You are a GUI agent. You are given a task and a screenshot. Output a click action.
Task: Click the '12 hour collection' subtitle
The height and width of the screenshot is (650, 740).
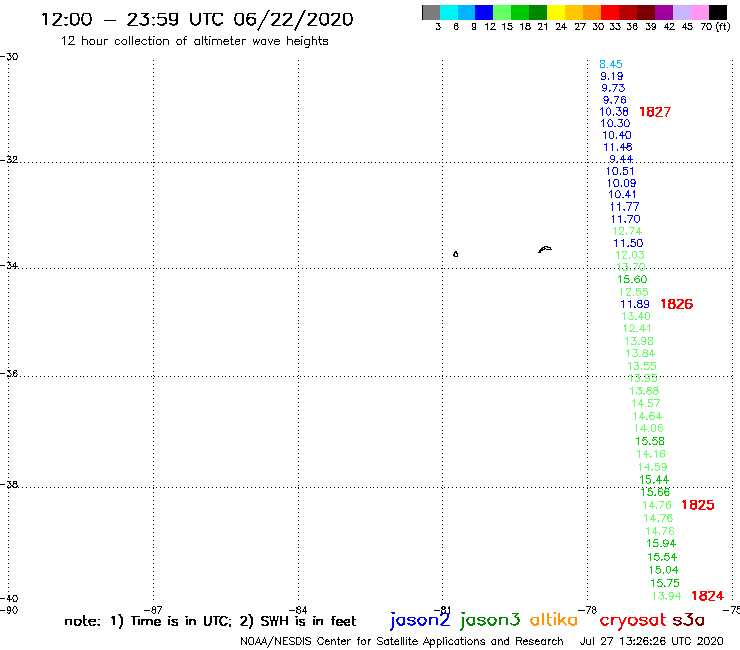194,41
